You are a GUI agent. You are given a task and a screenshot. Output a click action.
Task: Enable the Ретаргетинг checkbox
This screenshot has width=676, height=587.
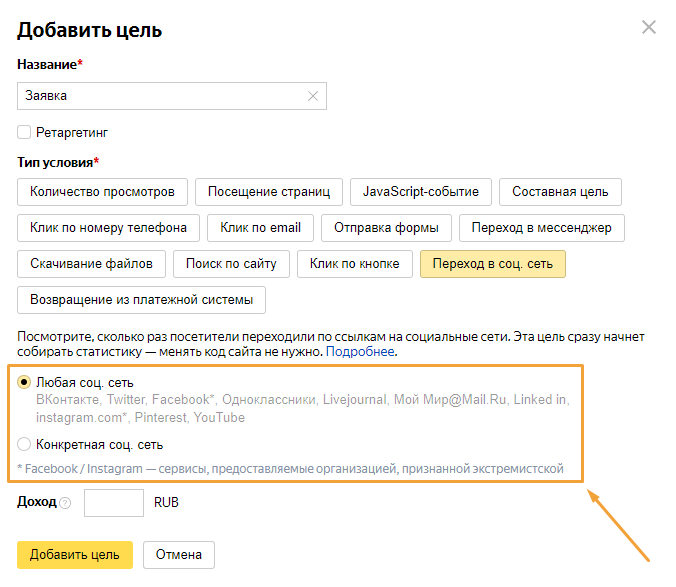coord(24,132)
